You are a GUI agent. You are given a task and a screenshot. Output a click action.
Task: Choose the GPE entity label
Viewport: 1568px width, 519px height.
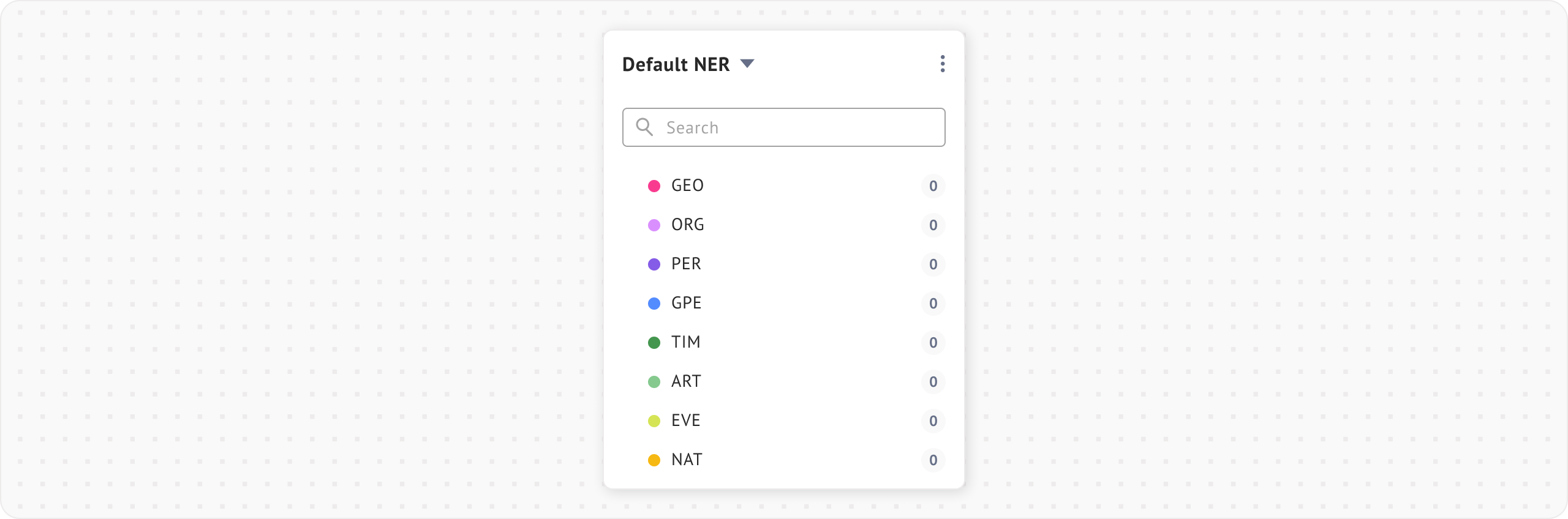point(686,303)
